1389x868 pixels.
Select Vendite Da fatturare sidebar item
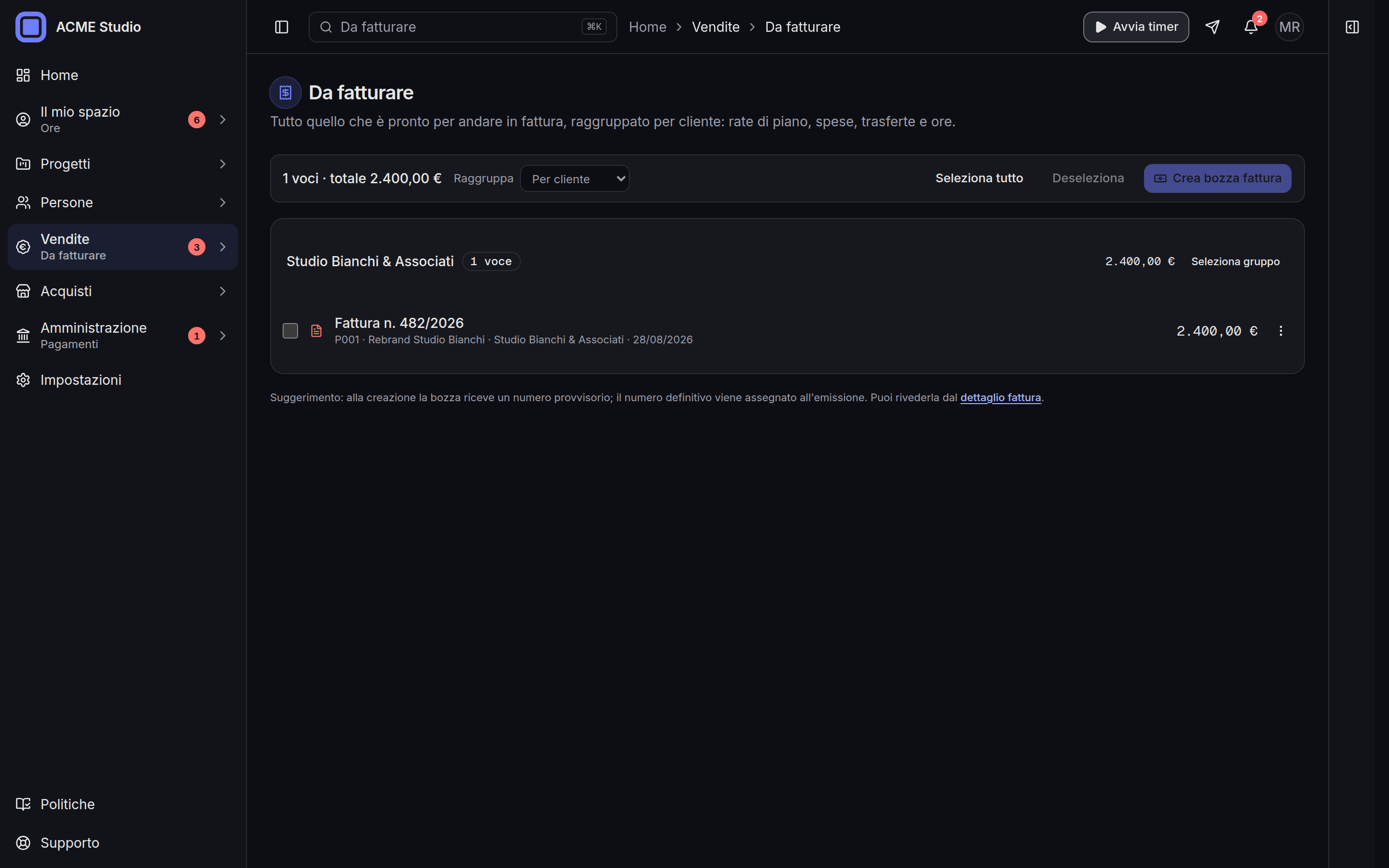[123, 247]
